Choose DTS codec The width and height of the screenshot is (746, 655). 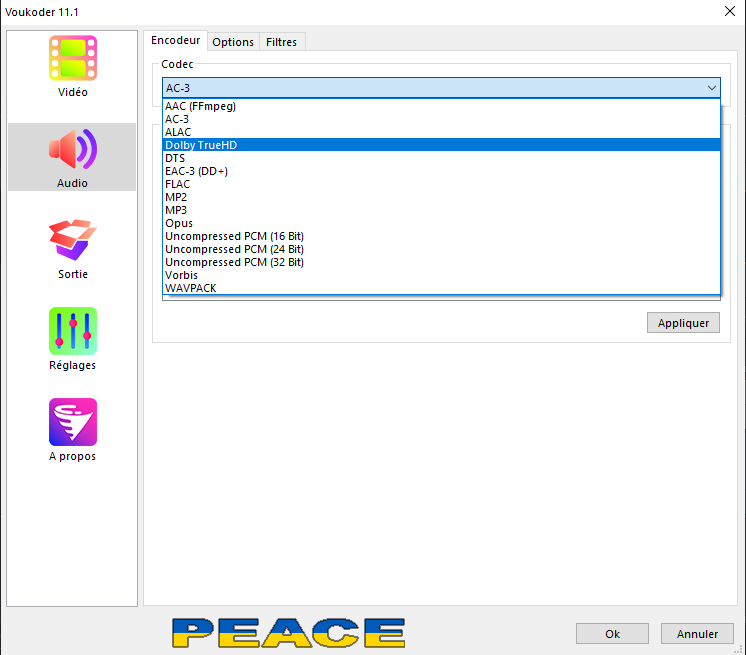441,158
